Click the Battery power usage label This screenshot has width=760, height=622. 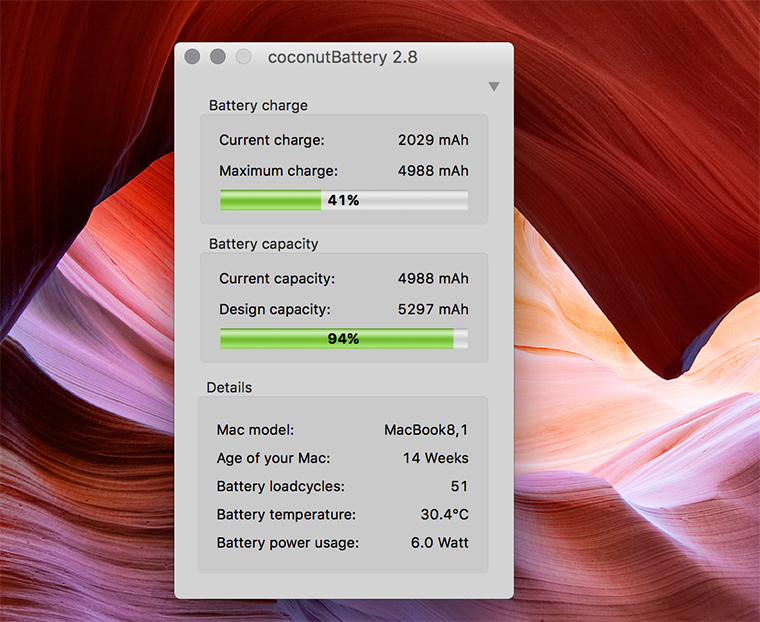pyautogui.click(x=288, y=542)
